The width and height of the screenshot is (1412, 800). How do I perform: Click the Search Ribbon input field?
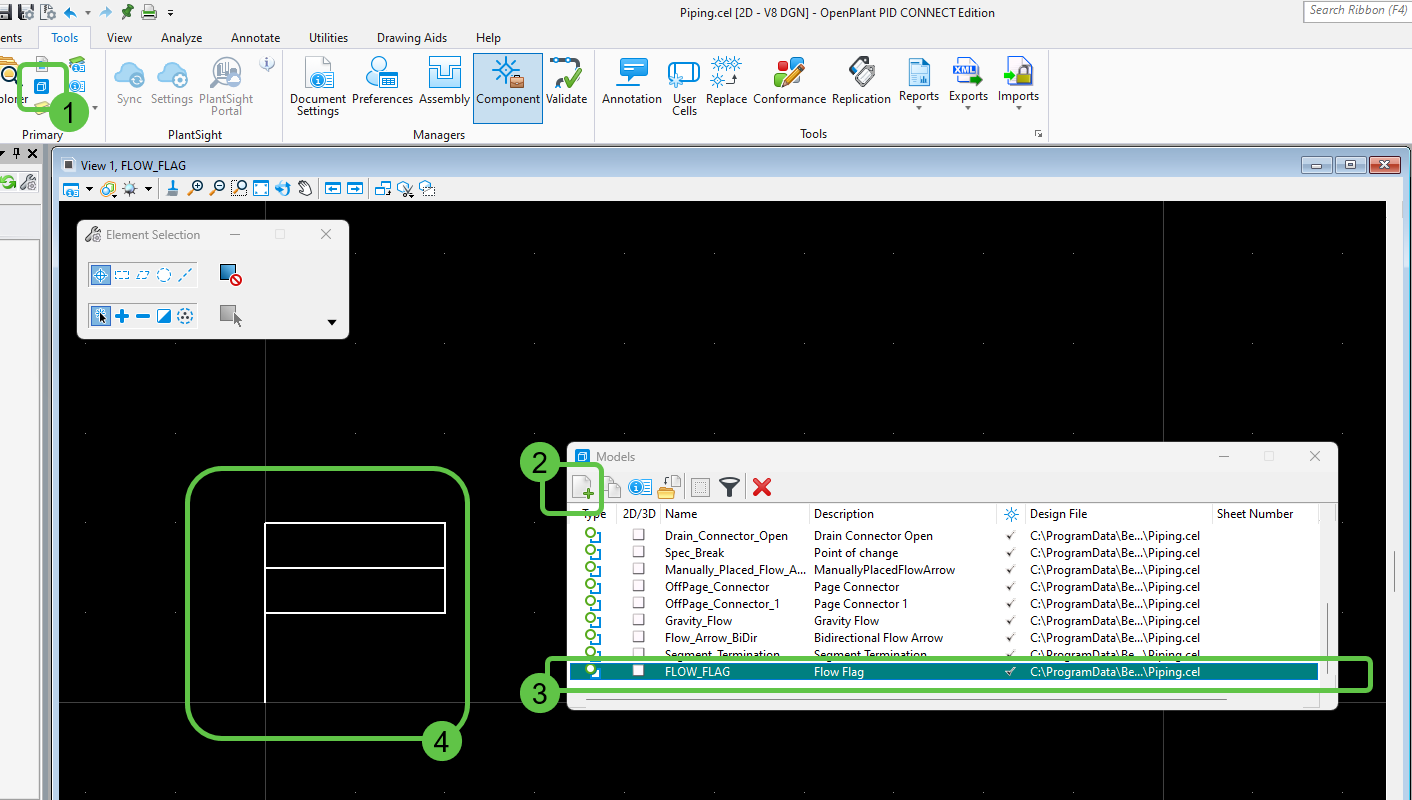(x=1358, y=10)
